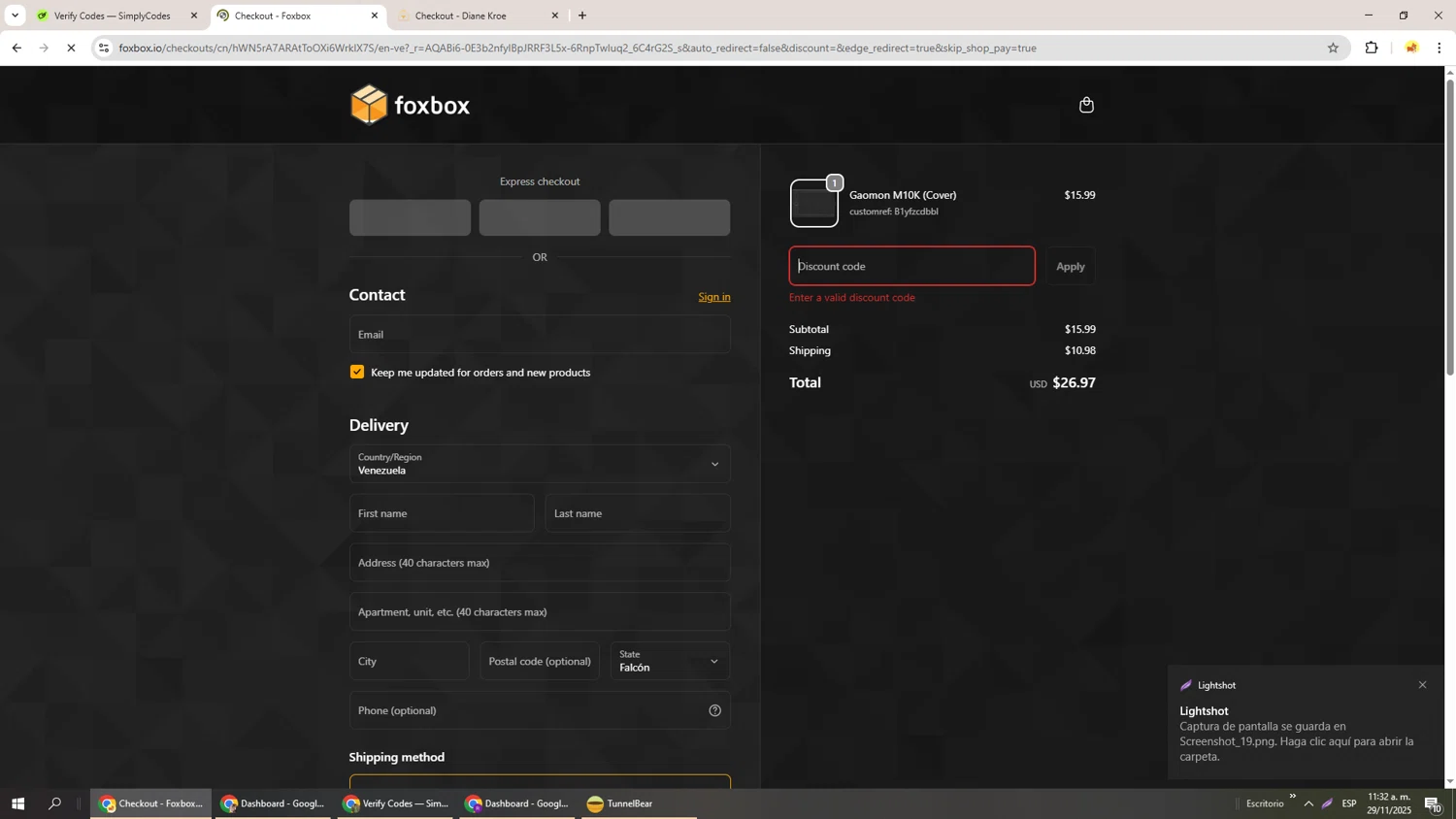1456x819 pixels.
Task: Open Chrome three-dot menu
Action: [1439, 48]
